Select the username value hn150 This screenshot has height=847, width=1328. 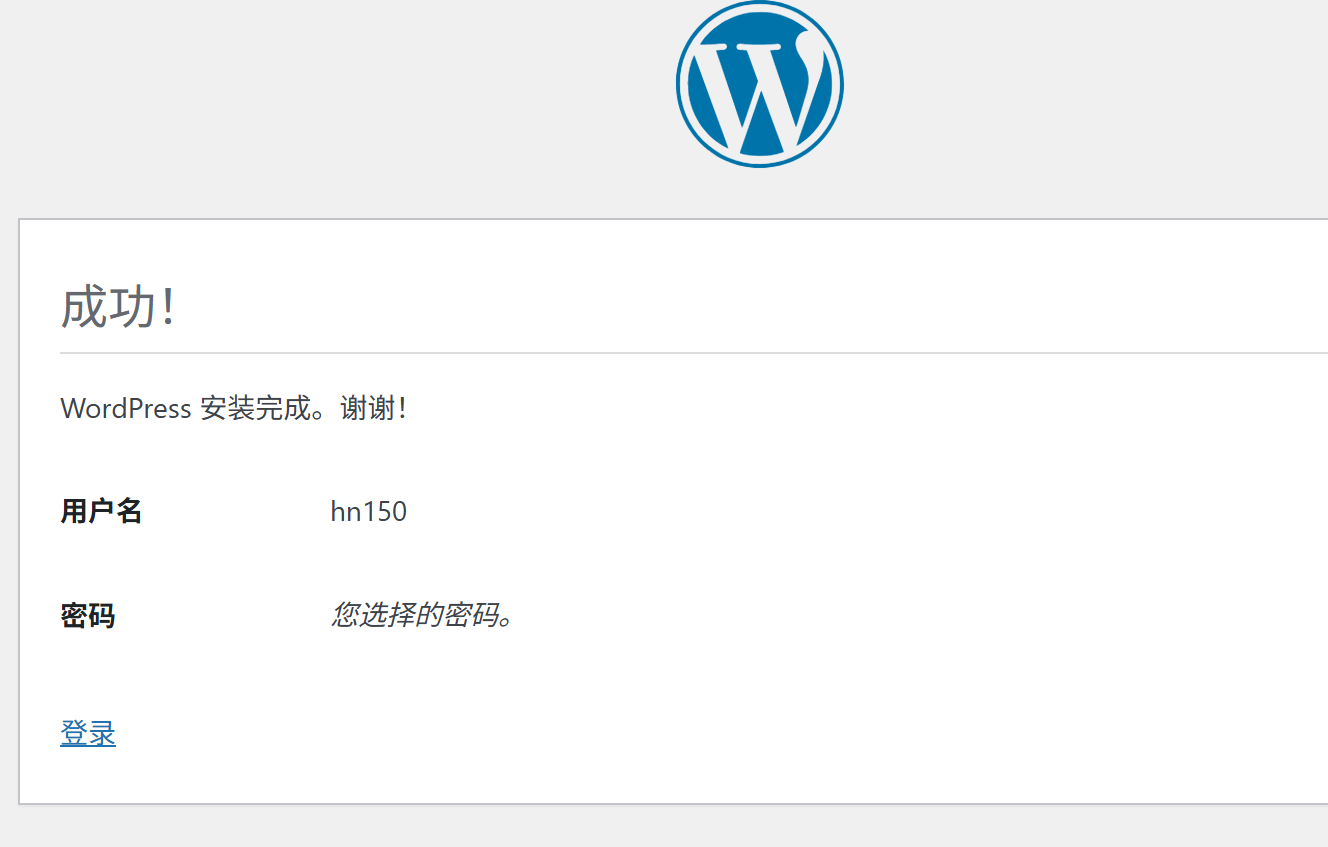[x=369, y=512]
